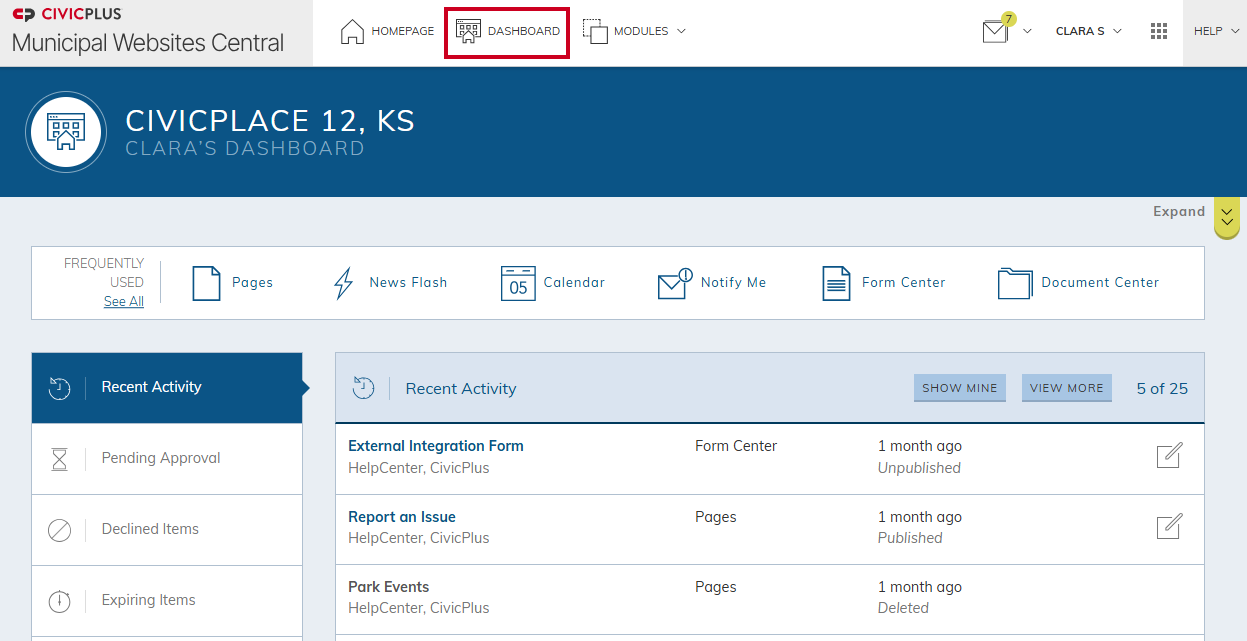Viewport: 1247px width, 641px height.
Task: Click the '5 of 25' count text
Action: coord(1162,389)
